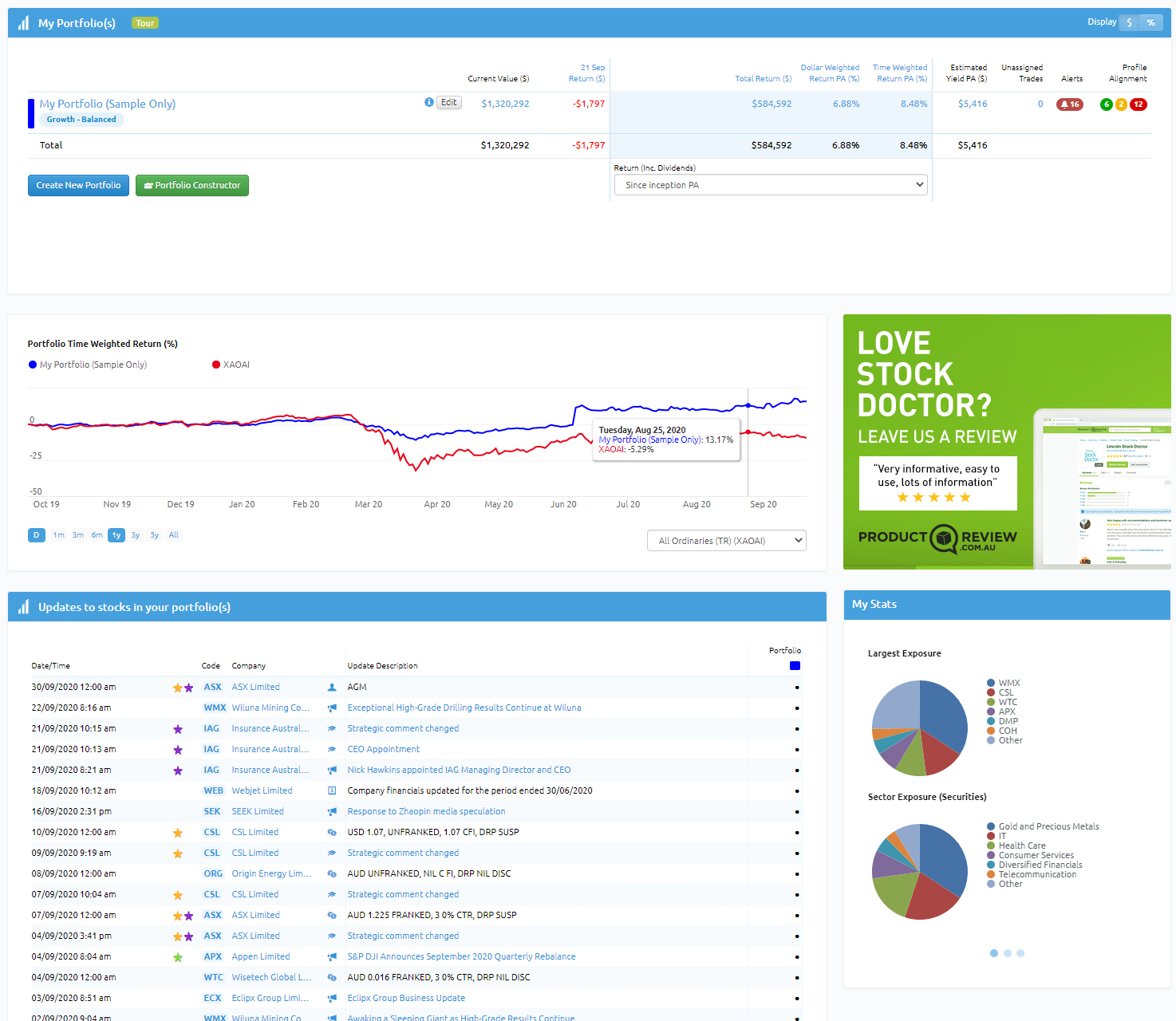Open My Portfolio (Sample Only) link
Image resolution: width=1176 pixels, height=1021 pixels.
[x=108, y=104]
